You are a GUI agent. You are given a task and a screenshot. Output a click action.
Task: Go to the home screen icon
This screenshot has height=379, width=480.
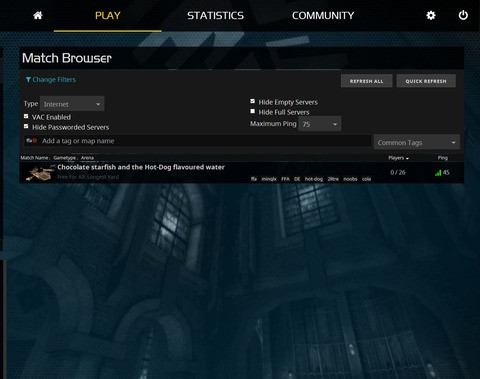[x=38, y=15]
